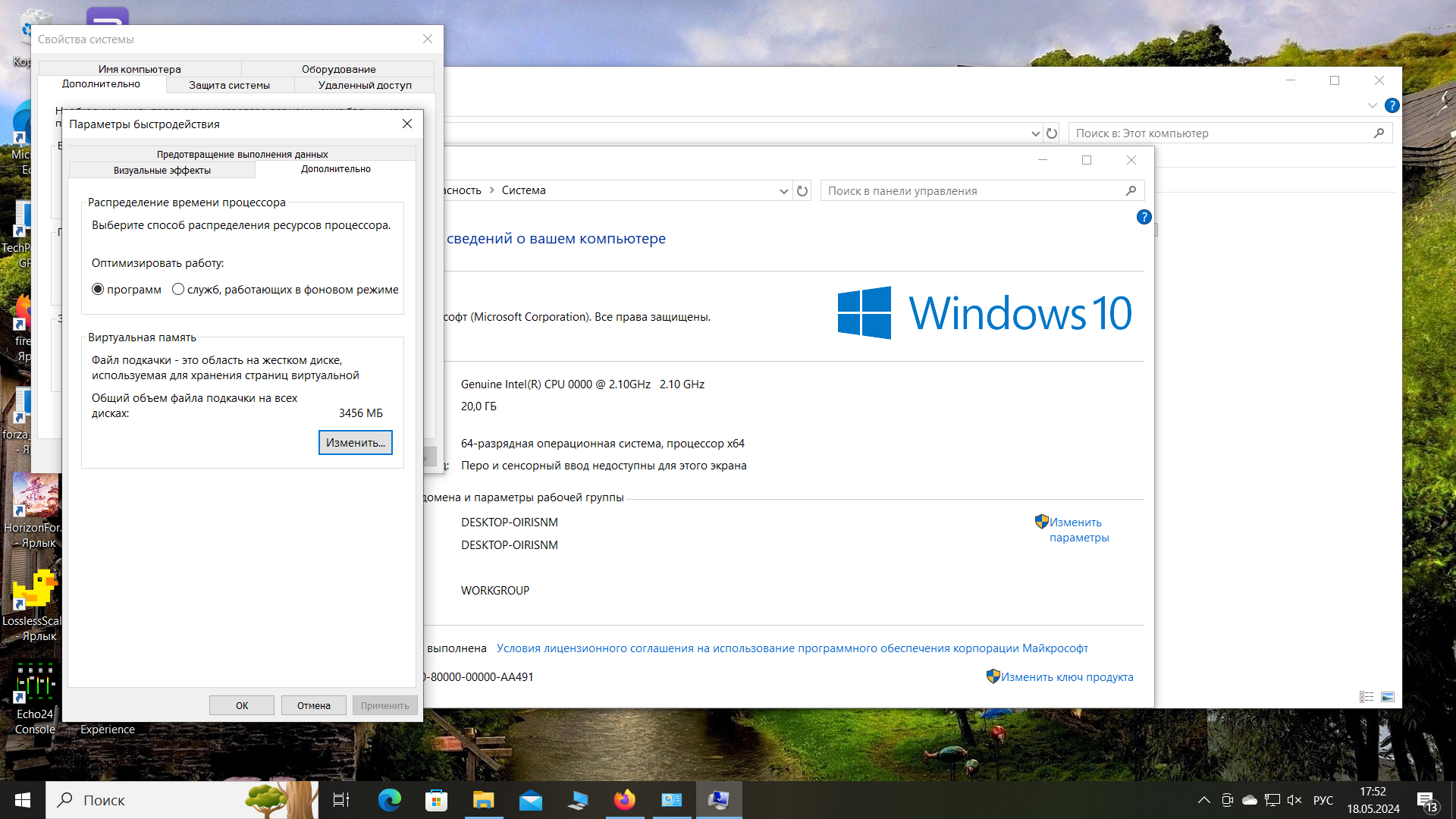Show hidden system tray icons
Viewport: 1456px width, 819px height.
[1203, 800]
